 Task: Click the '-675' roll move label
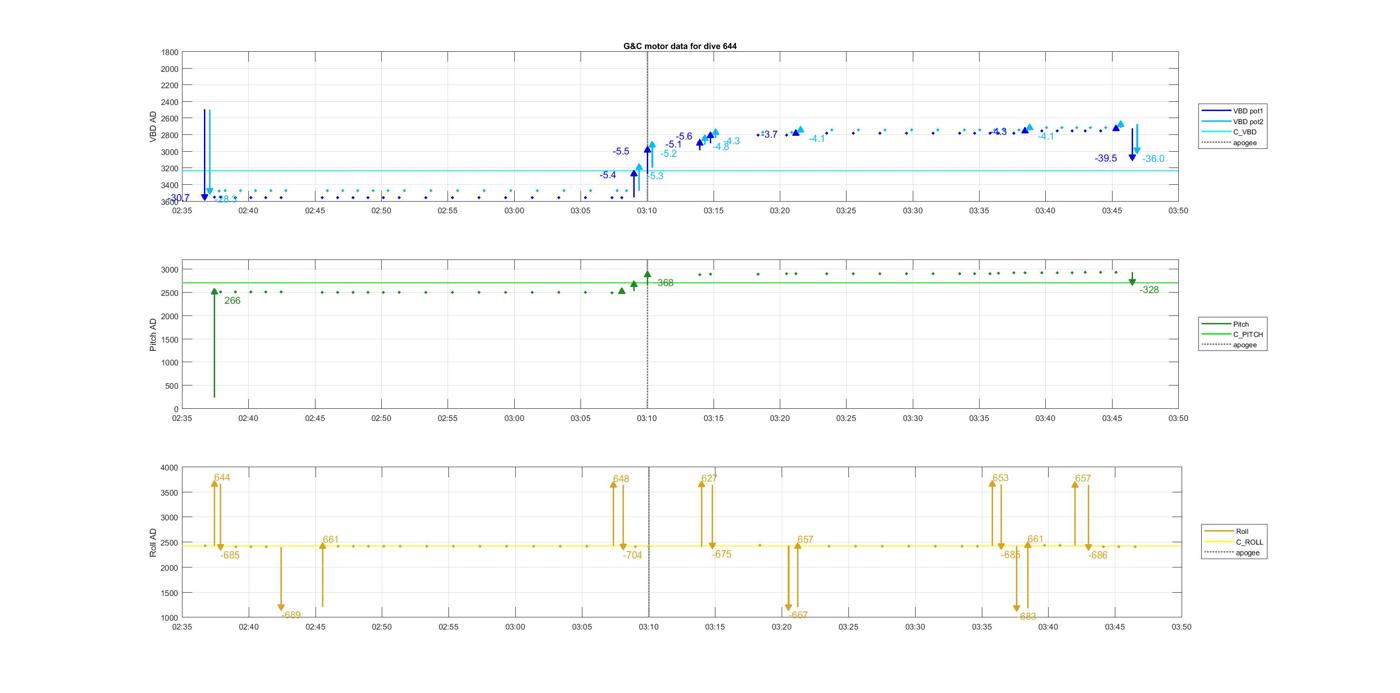722,554
